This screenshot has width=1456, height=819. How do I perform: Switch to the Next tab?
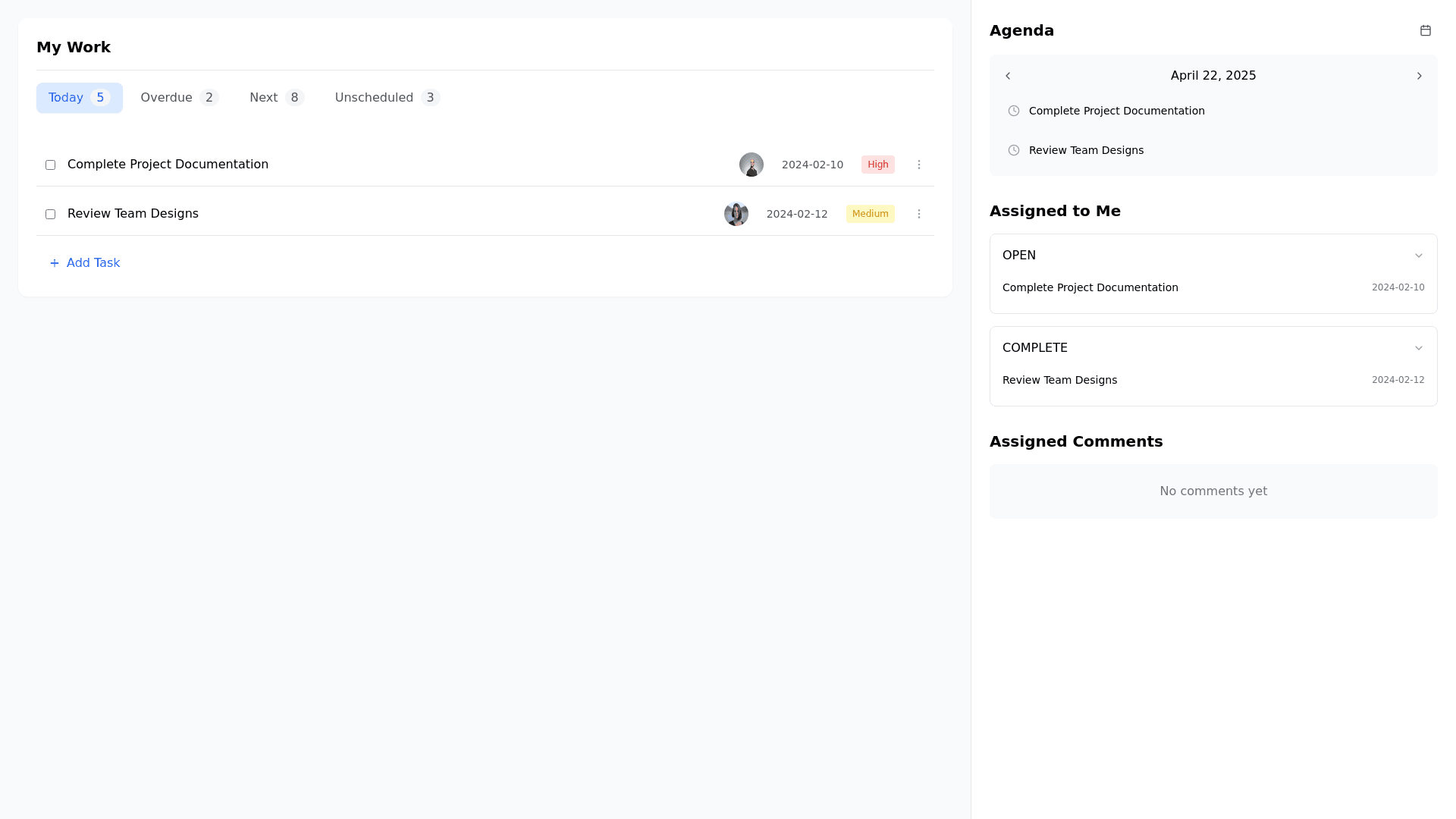[x=276, y=98]
